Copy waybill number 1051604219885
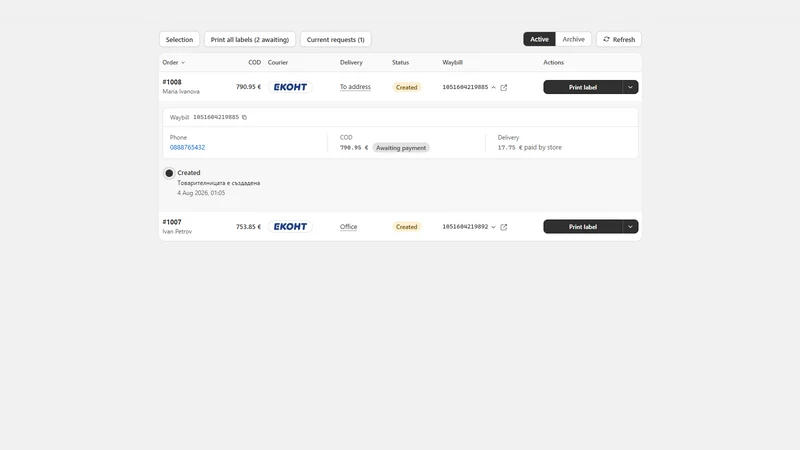The image size is (800, 450). coord(244,117)
